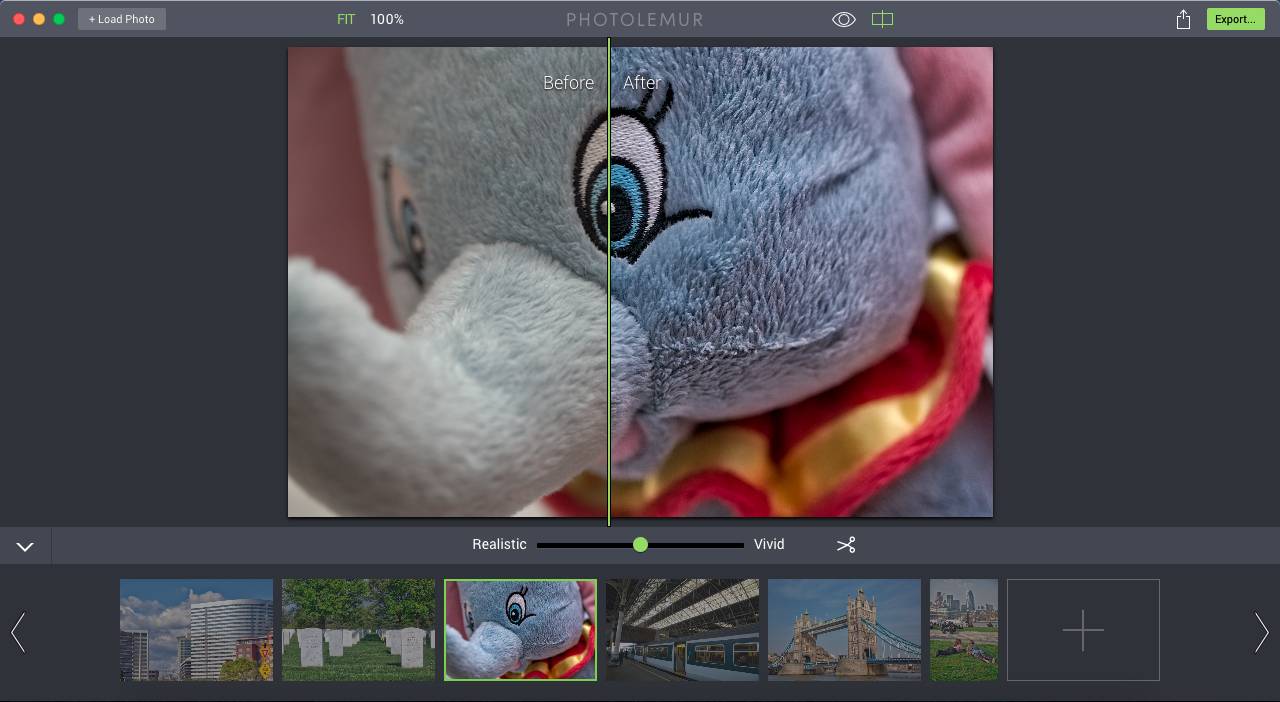Collapse the filmstrip with the chevron

click(25, 546)
